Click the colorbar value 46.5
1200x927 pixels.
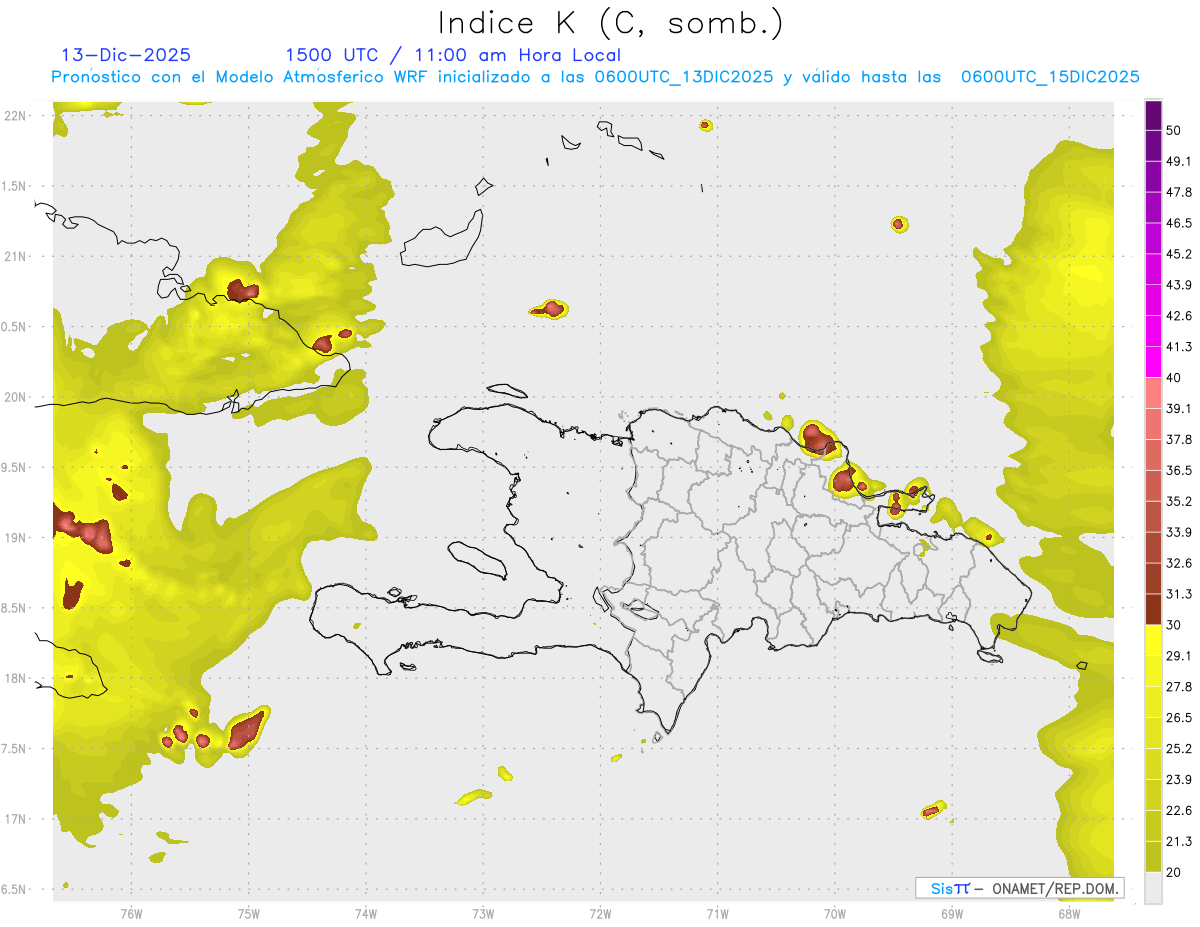pyautogui.click(x=1178, y=222)
